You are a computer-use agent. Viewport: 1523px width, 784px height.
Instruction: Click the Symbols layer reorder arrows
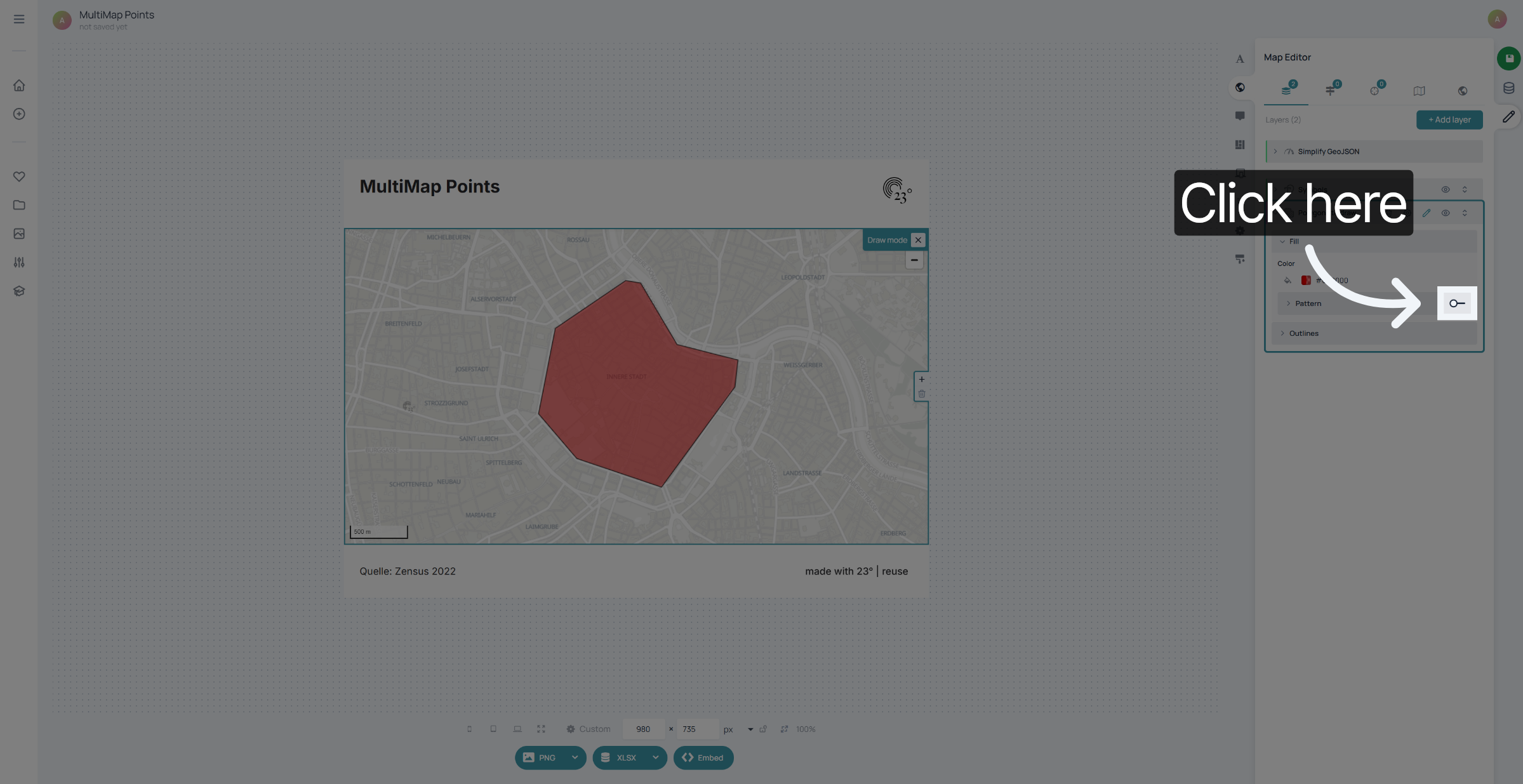coord(1464,190)
